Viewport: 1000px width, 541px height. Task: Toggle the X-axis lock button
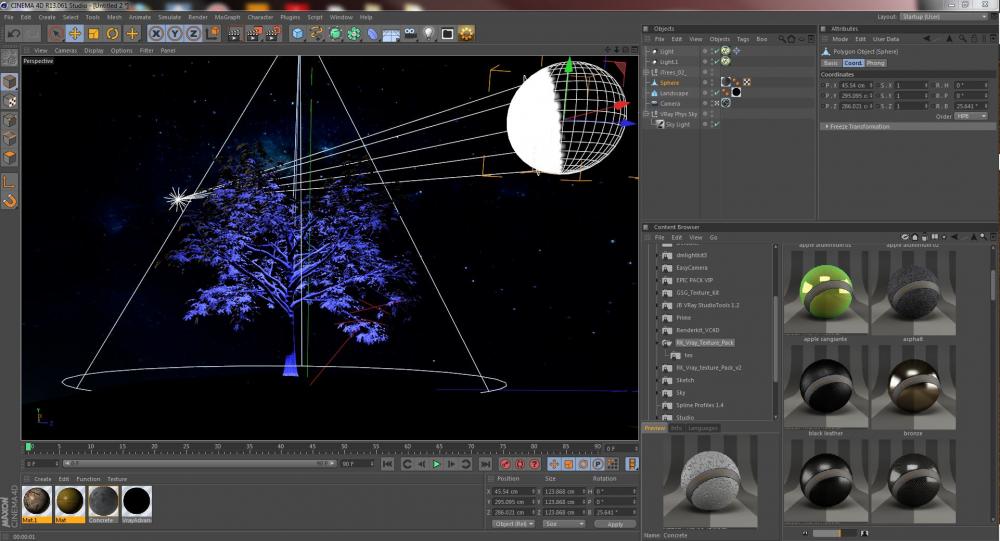pos(156,33)
